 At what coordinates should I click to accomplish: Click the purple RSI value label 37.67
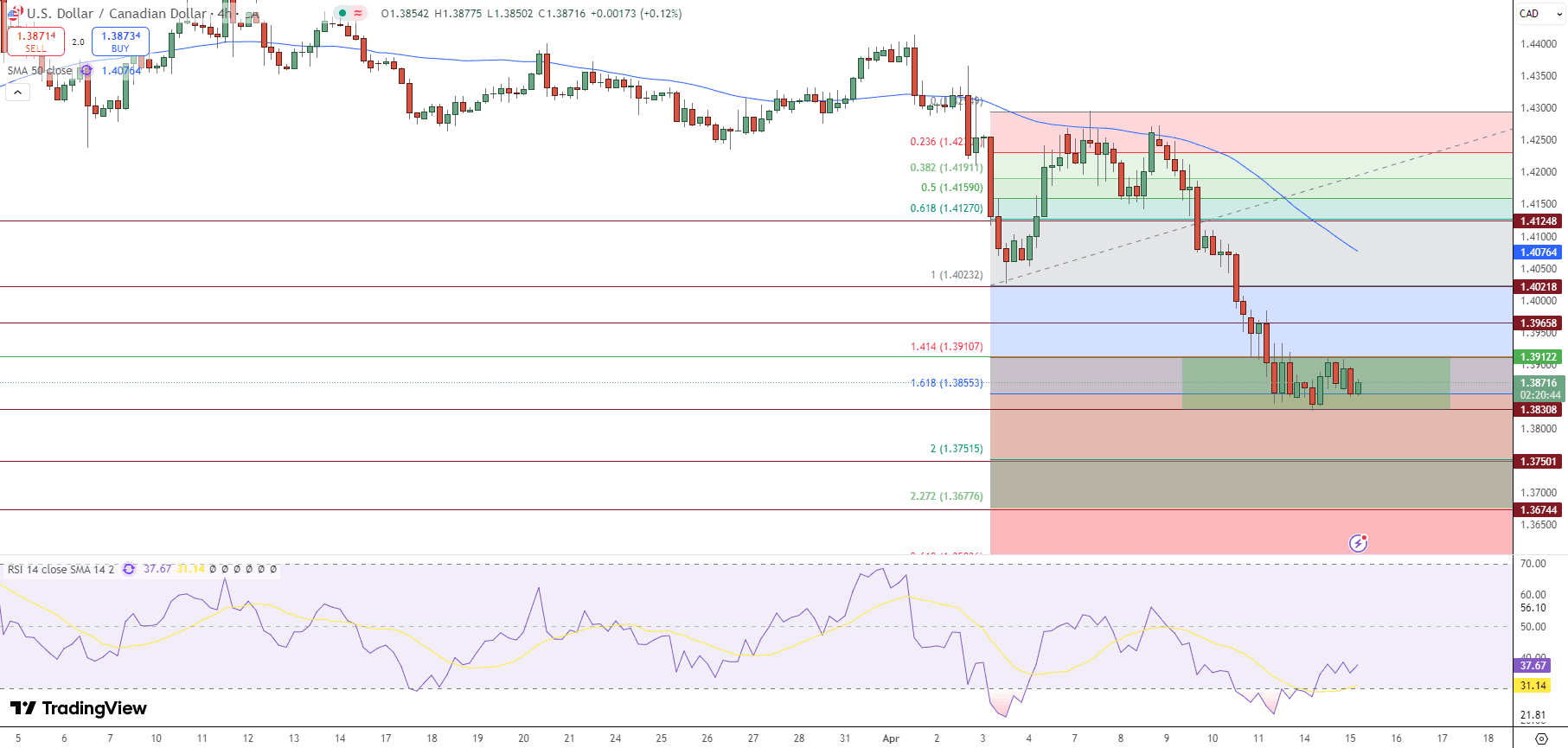pyautogui.click(x=1533, y=666)
